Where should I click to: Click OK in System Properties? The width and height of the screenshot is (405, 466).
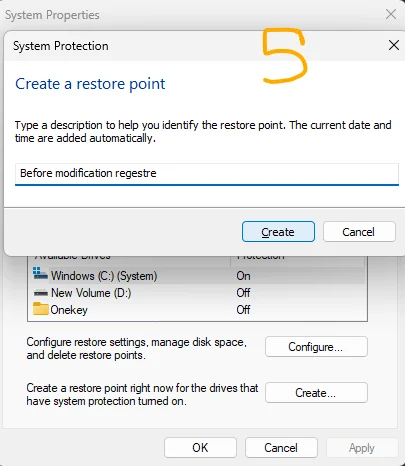200,448
